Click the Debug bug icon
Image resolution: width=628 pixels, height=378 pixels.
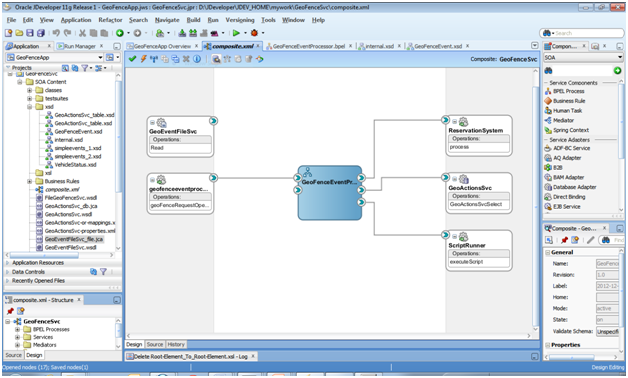point(254,33)
